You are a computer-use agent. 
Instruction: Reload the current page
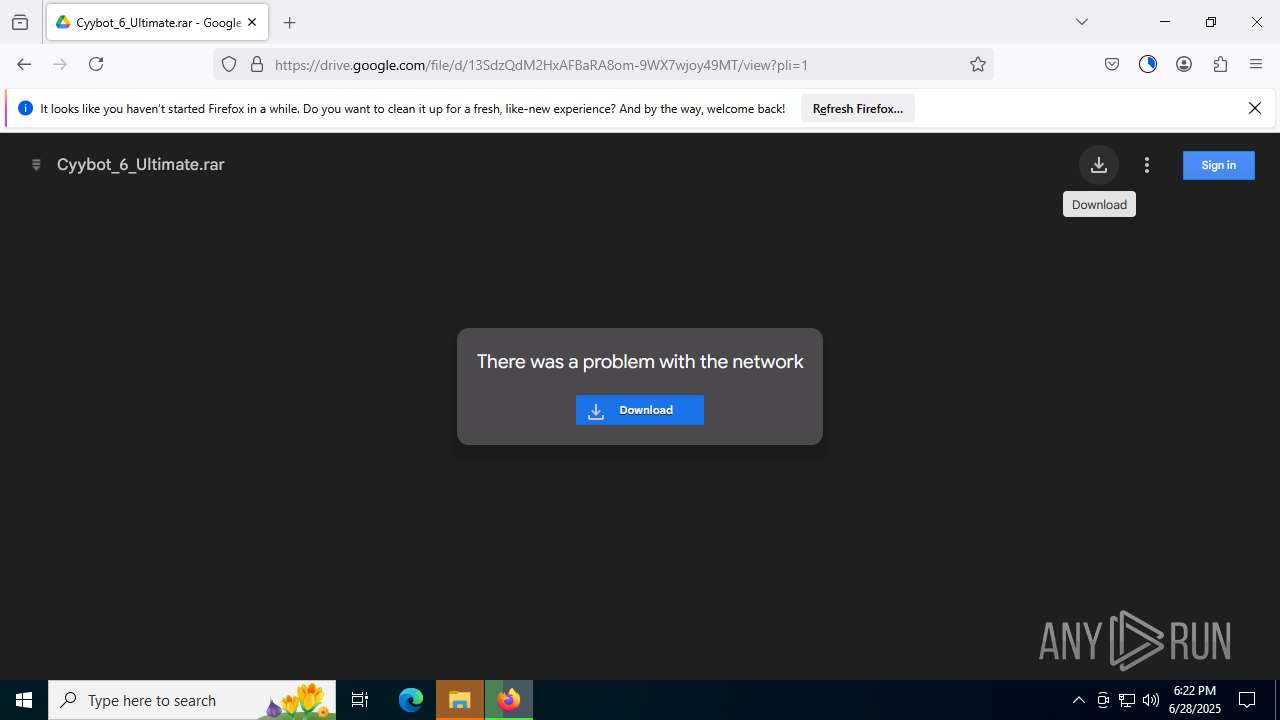click(x=96, y=64)
